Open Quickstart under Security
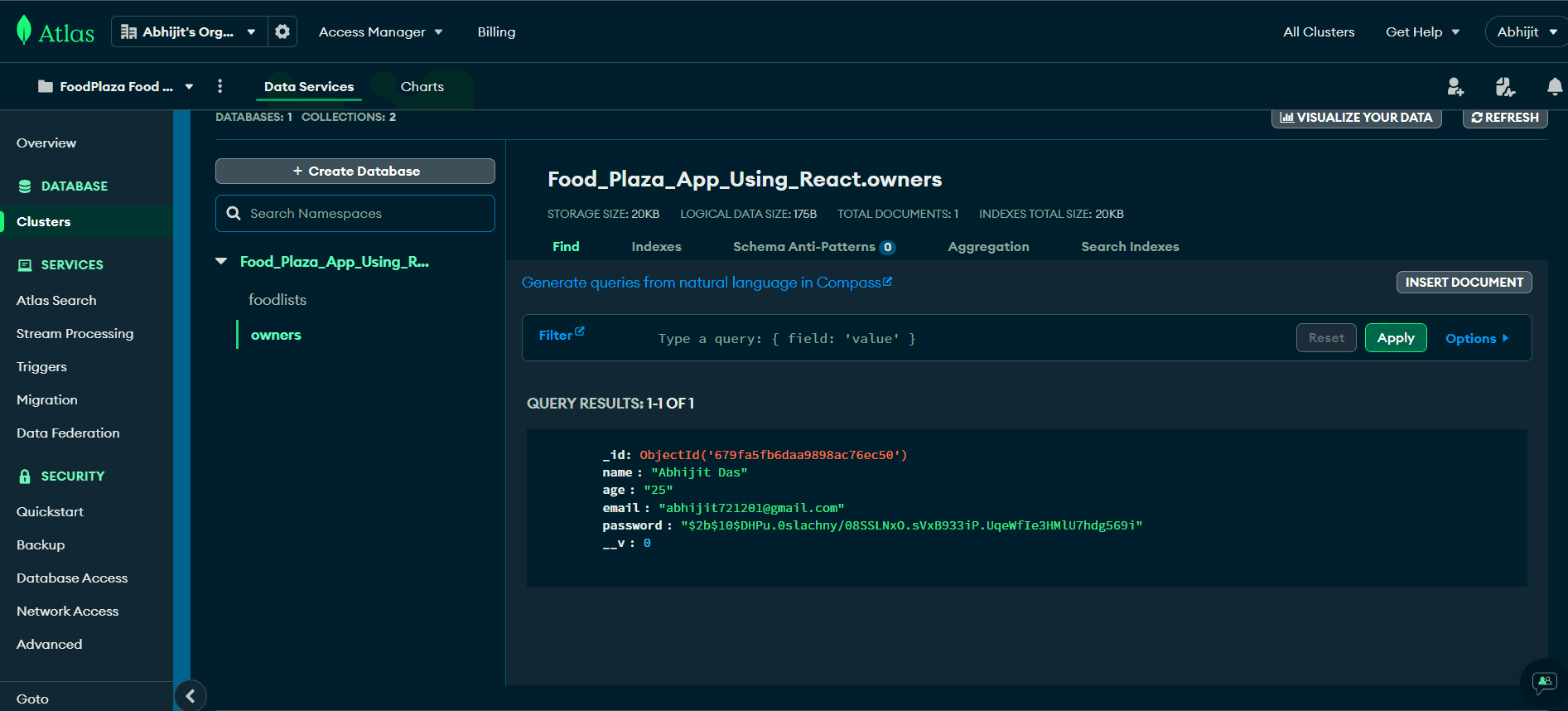 coord(50,511)
